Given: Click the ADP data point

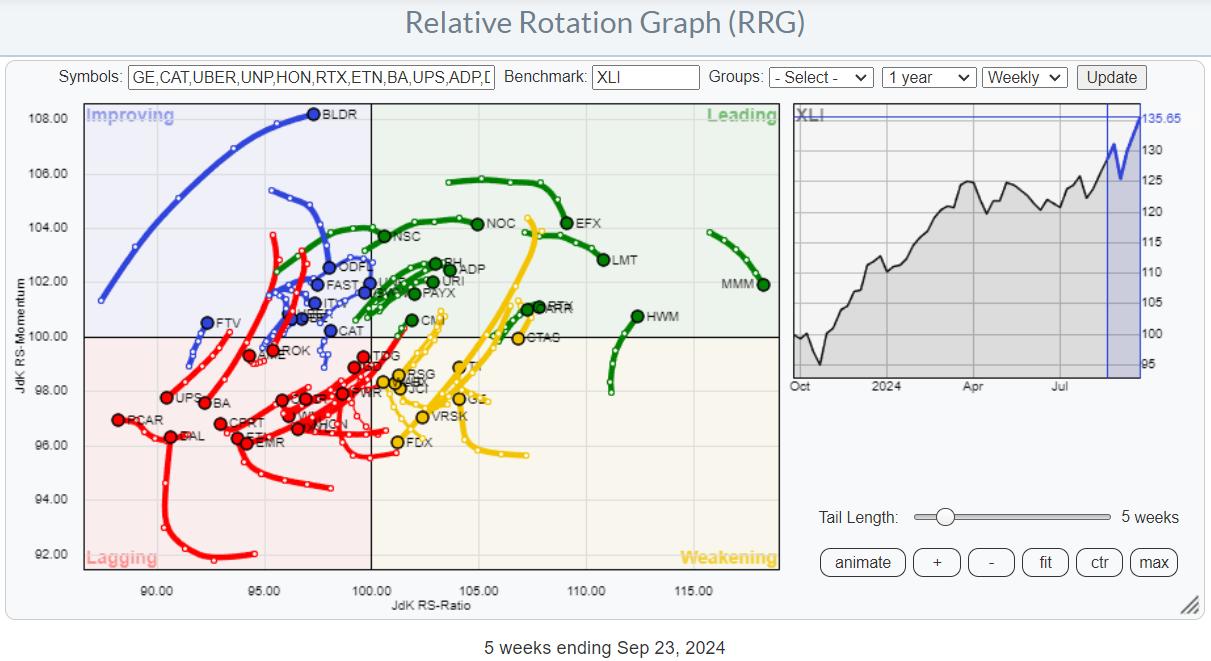Looking at the screenshot, I should tap(450, 270).
